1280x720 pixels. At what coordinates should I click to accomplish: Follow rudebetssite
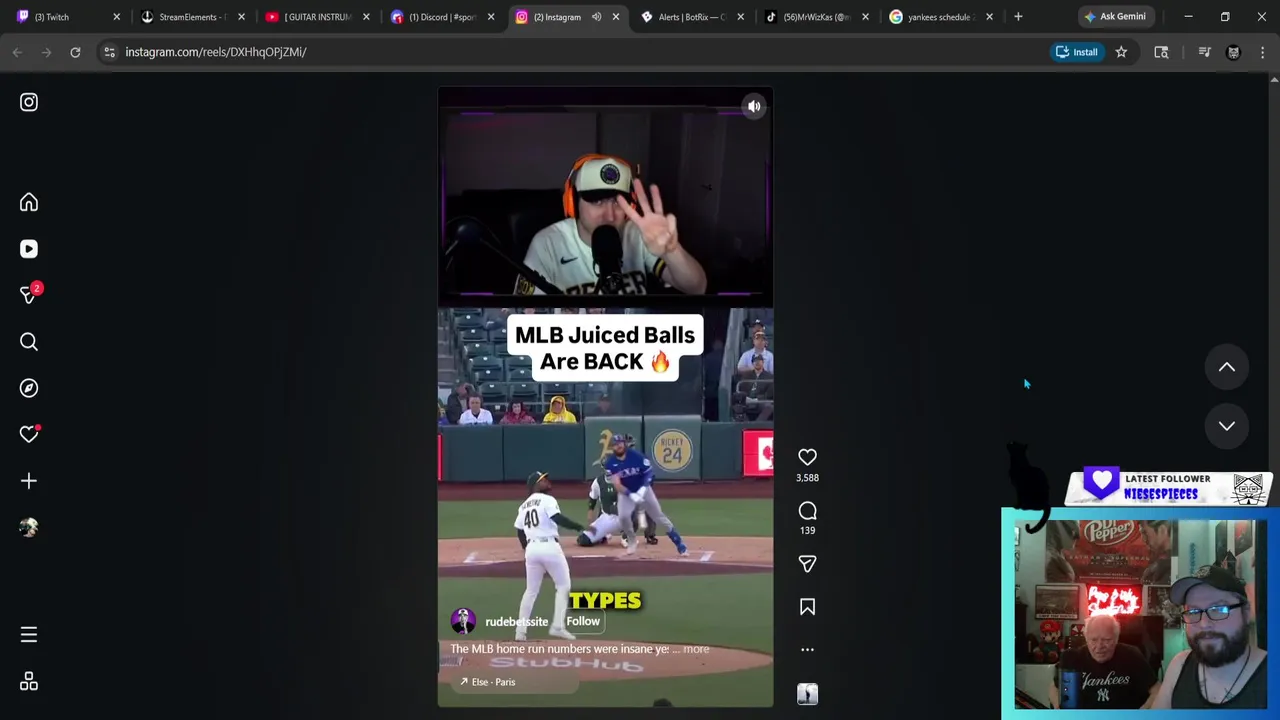(583, 621)
